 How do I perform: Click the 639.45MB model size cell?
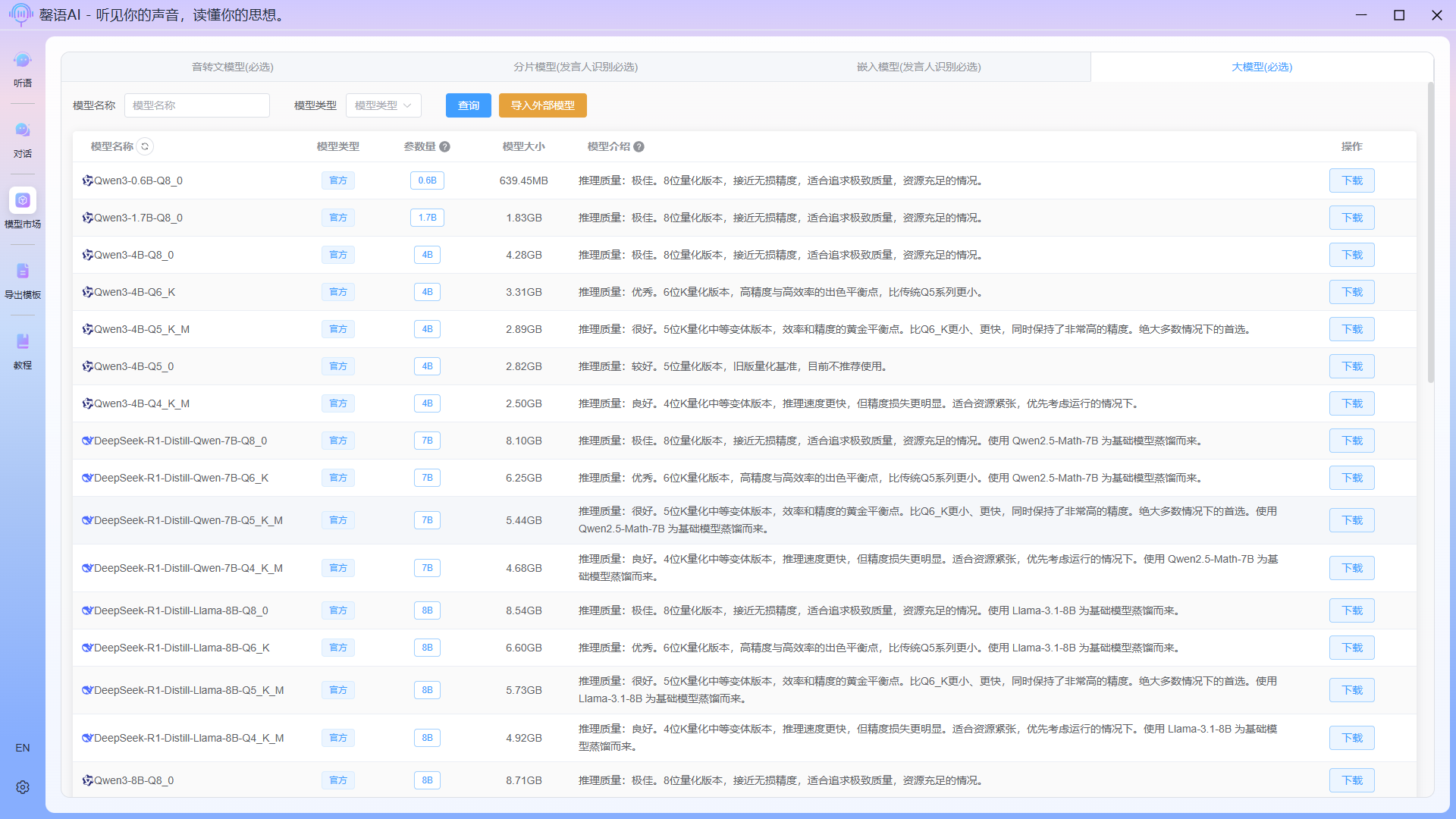(x=523, y=180)
